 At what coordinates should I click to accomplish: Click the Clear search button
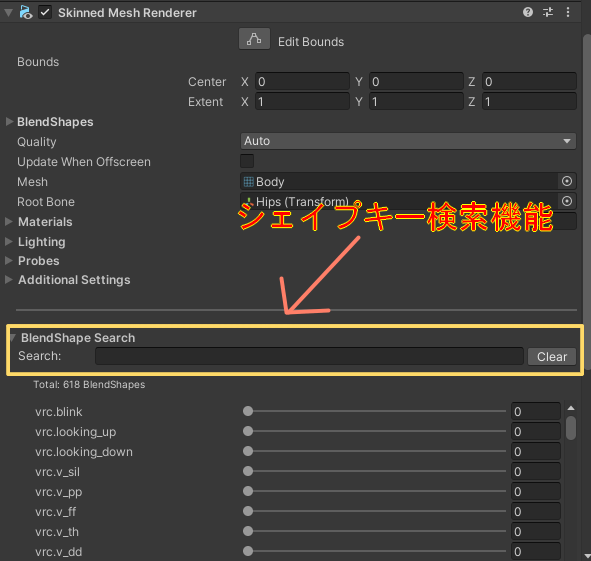[551, 356]
